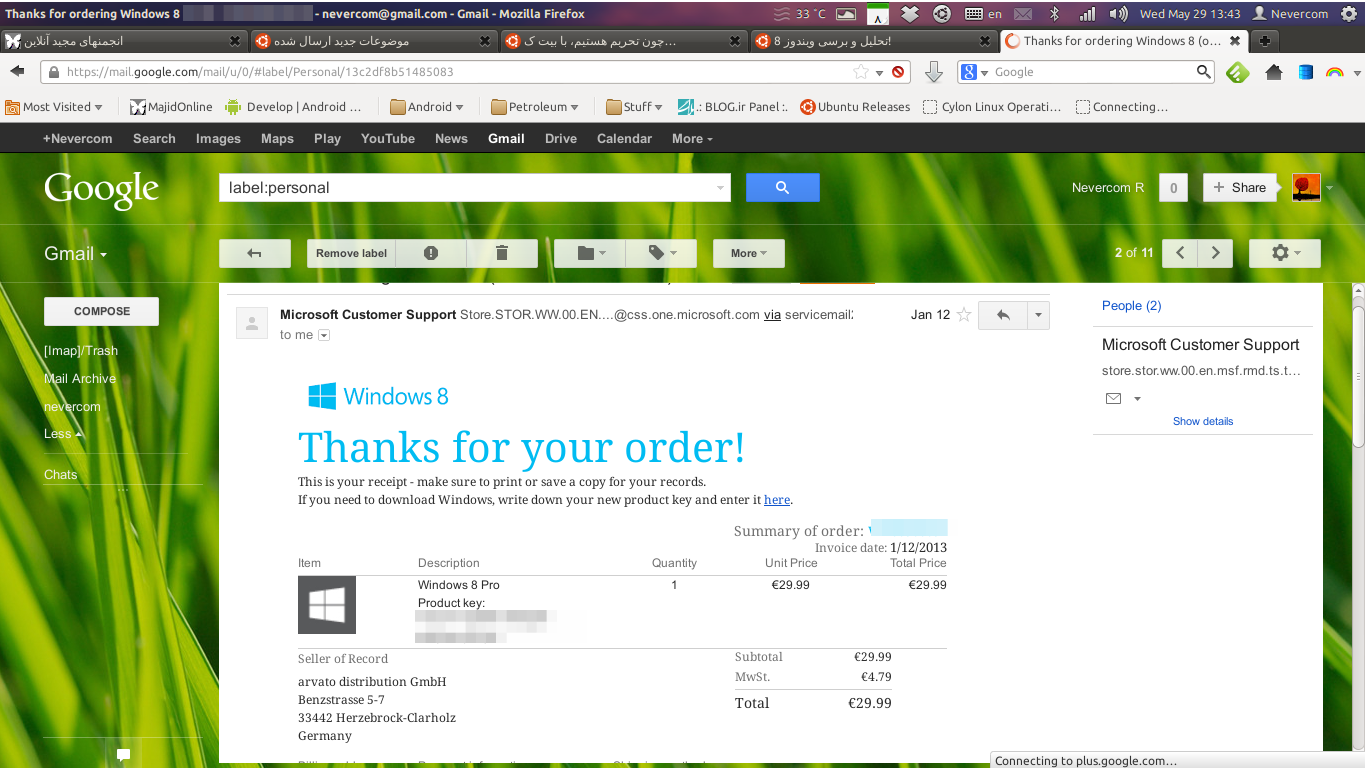This screenshot has height=768, width=1366.
Task: Open +Nevercom in the Google bar
Action: point(78,139)
